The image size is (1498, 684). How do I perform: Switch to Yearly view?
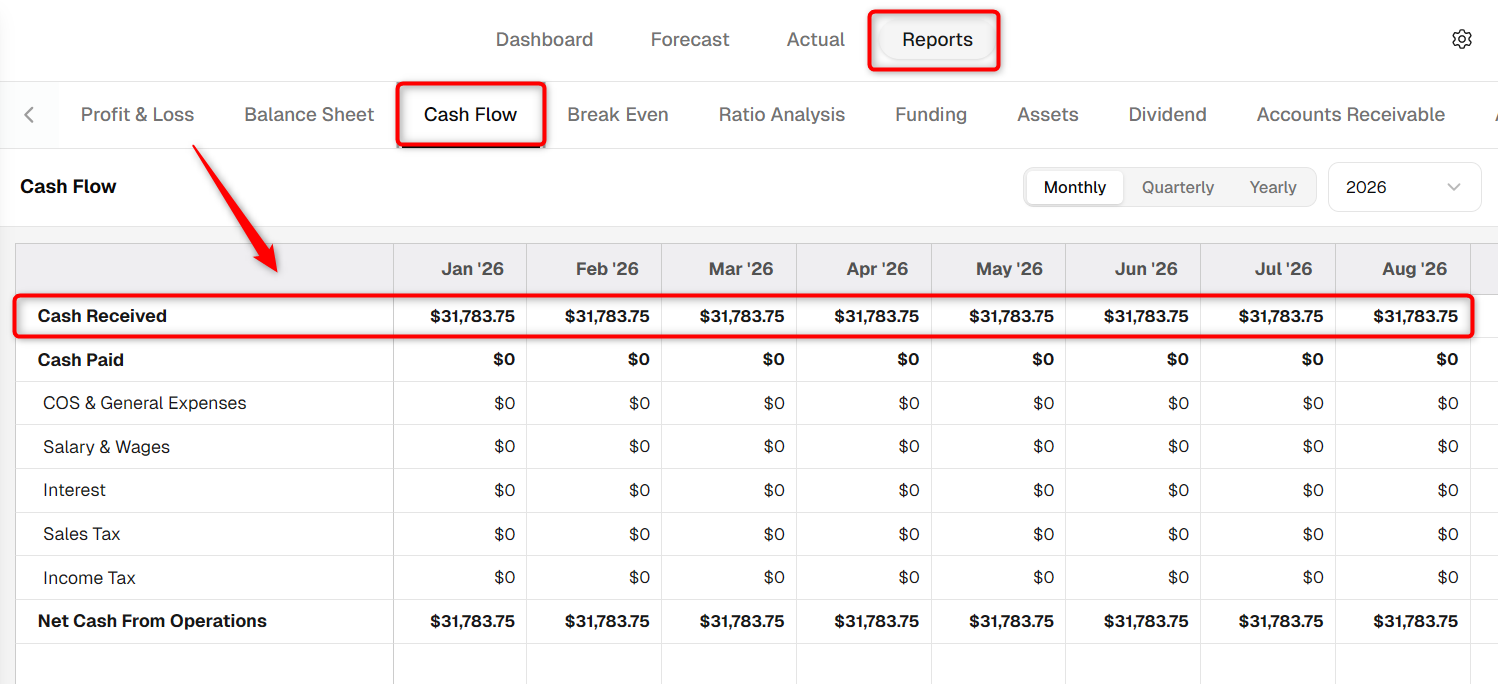[x=1272, y=187]
